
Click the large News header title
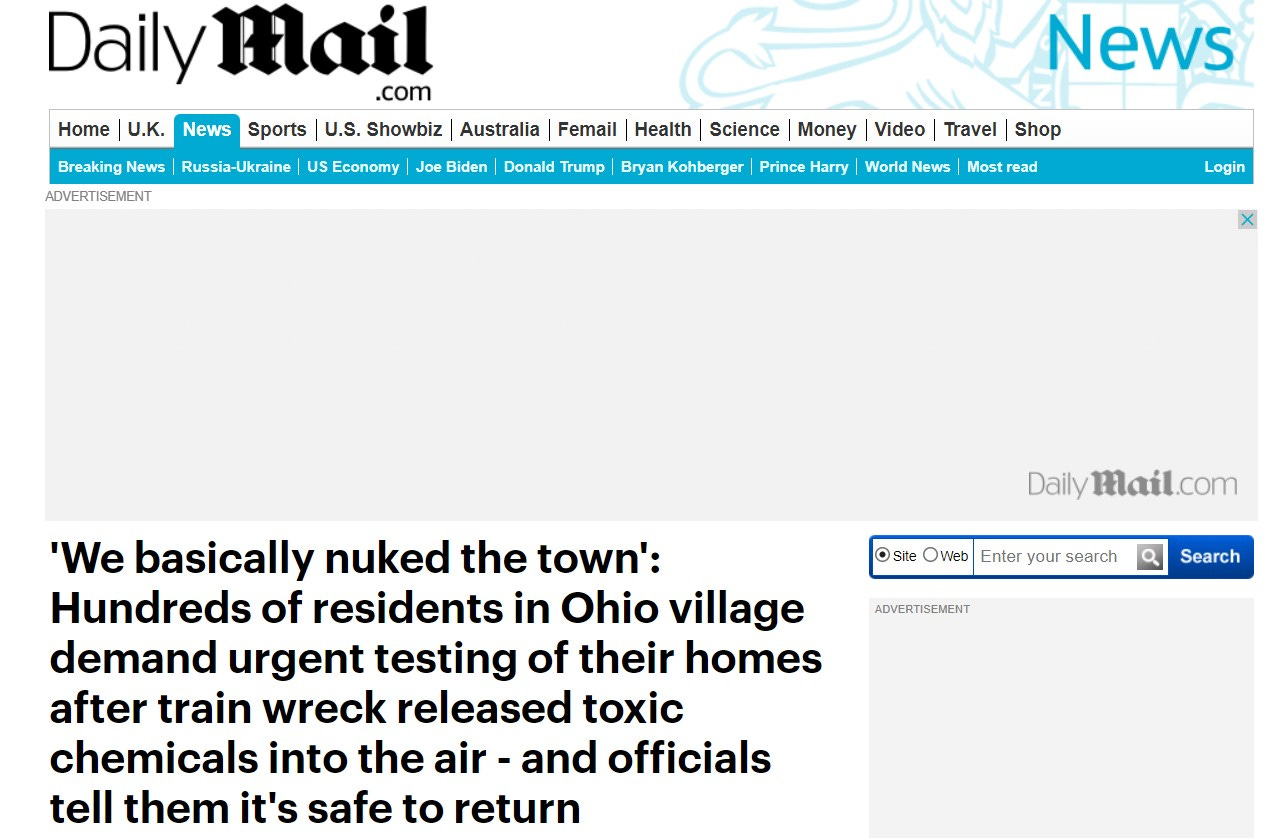tap(1140, 44)
